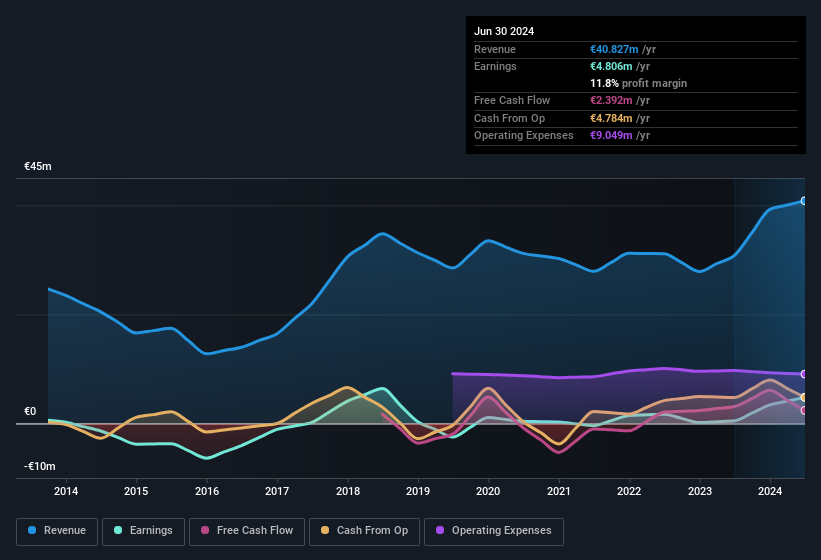Click the Cash From Op tooltip label
This screenshot has height=560, width=821.
pyautogui.click(x=509, y=118)
